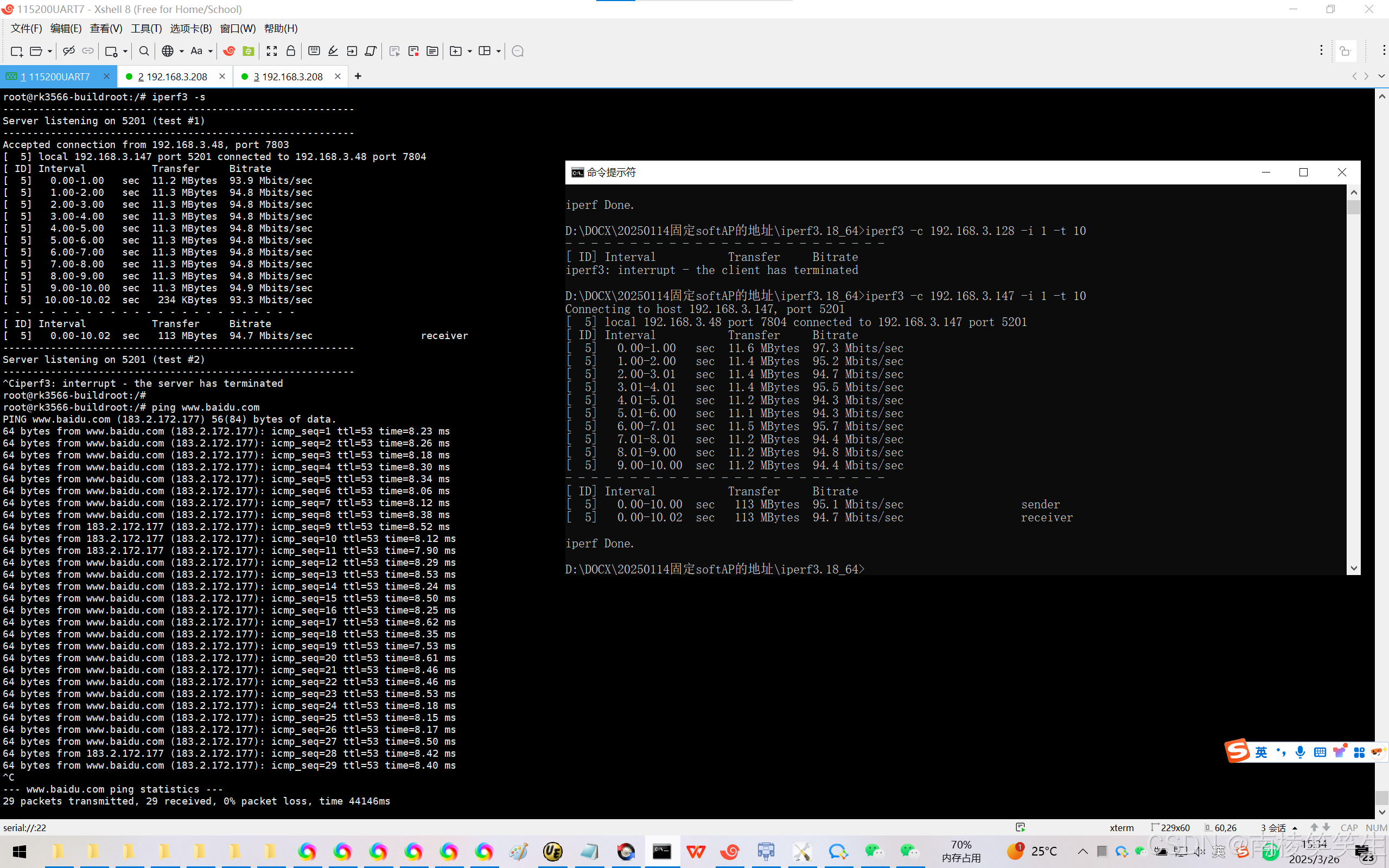Open the 工具(T) menu
The height and width of the screenshot is (868, 1389).
click(146, 28)
